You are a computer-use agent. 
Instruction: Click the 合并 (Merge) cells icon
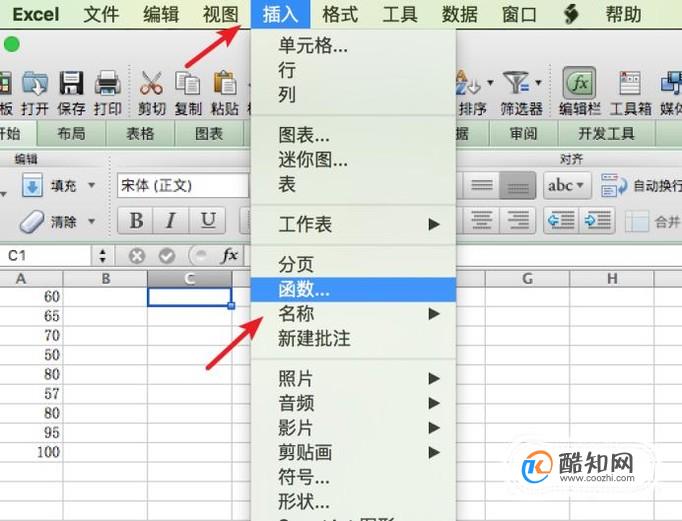click(636, 221)
